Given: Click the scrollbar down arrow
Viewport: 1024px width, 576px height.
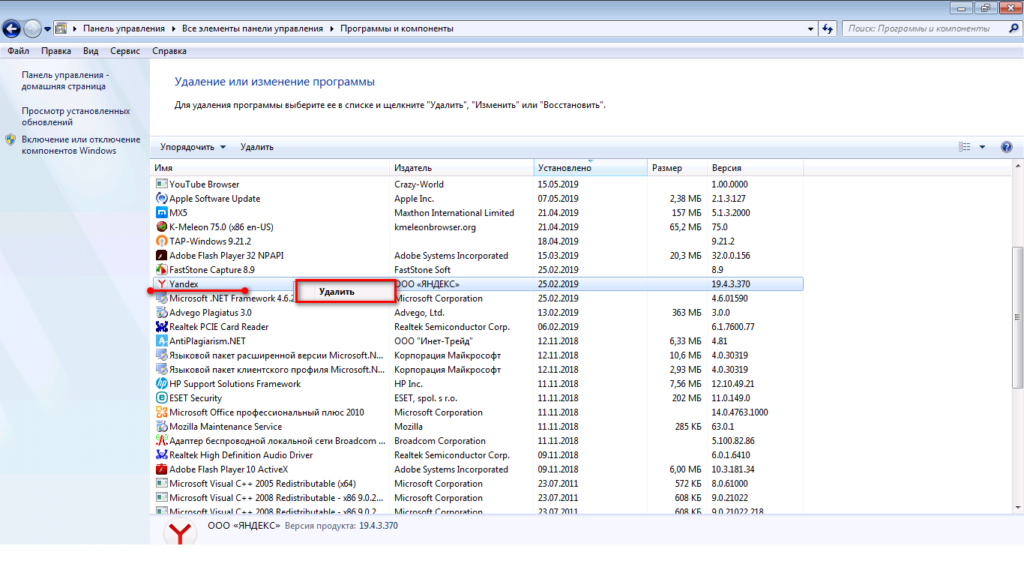Looking at the screenshot, I should (x=1017, y=507).
